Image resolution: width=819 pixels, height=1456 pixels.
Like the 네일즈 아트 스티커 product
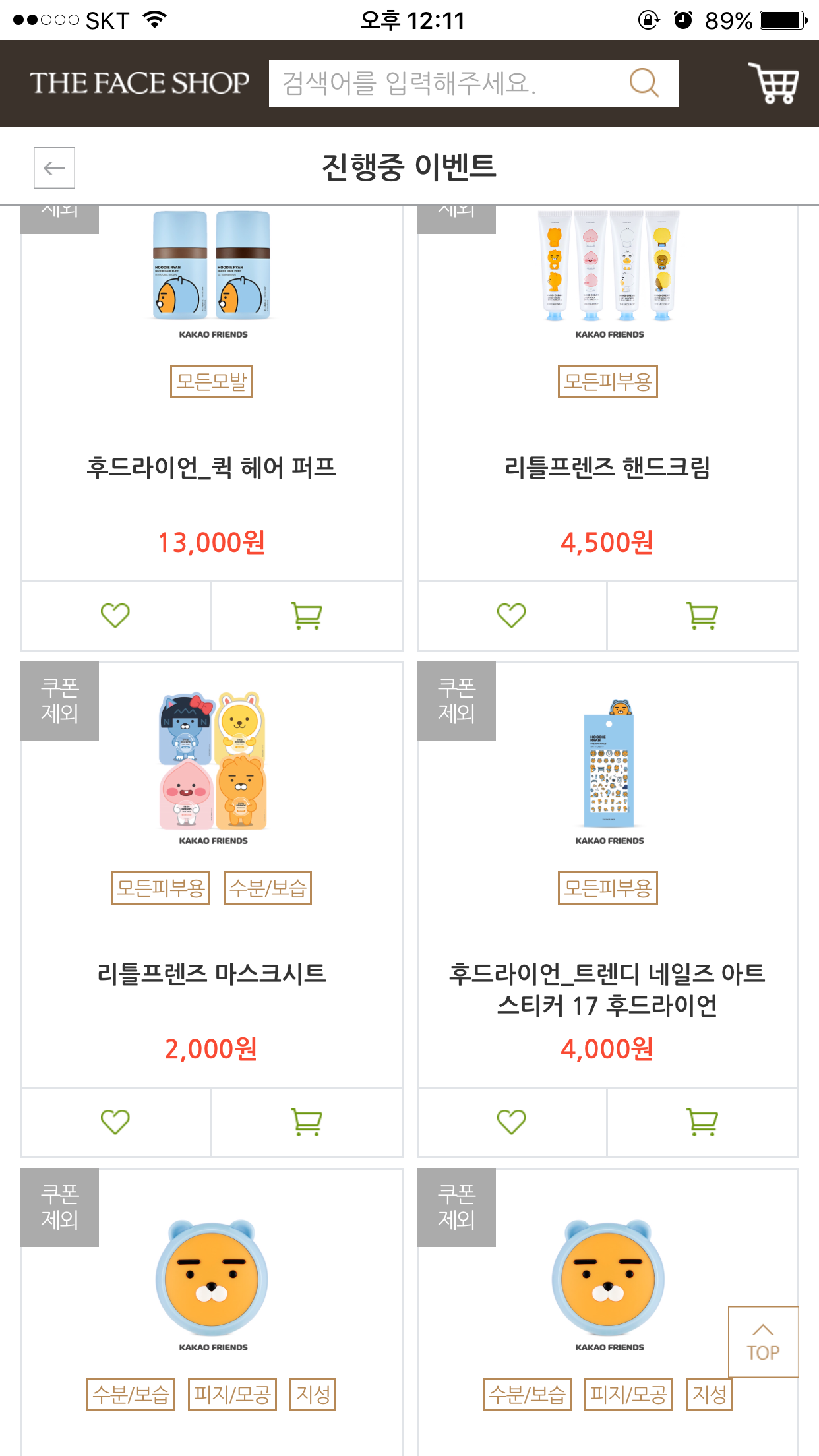tap(512, 1122)
